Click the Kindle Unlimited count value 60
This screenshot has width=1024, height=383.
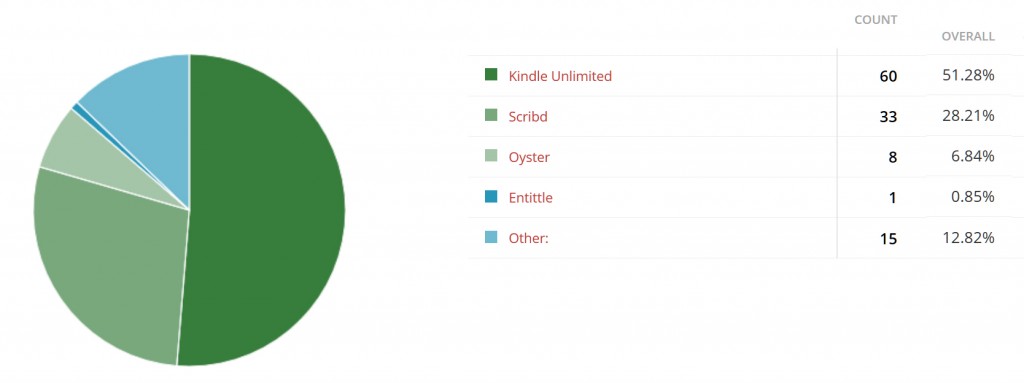point(888,76)
